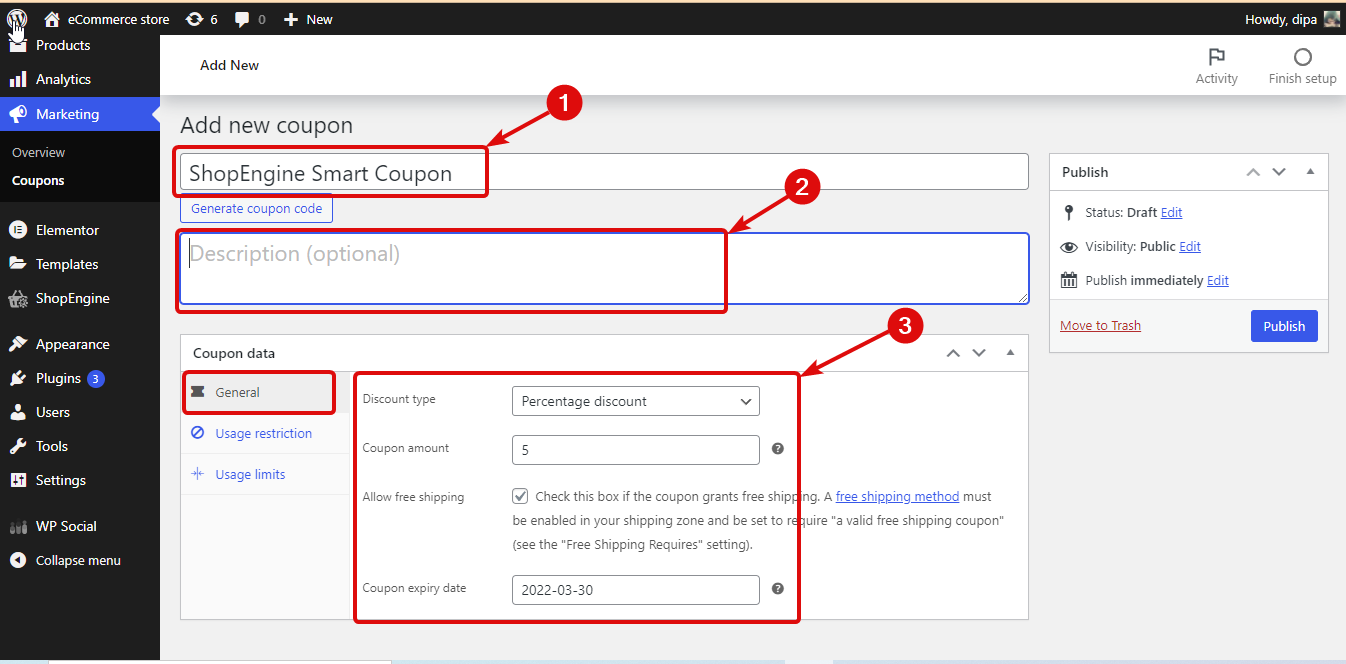The height and width of the screenshot is (664, 1346).
Task: Click the Usage restriction ban icon
Action: (197, 433)
